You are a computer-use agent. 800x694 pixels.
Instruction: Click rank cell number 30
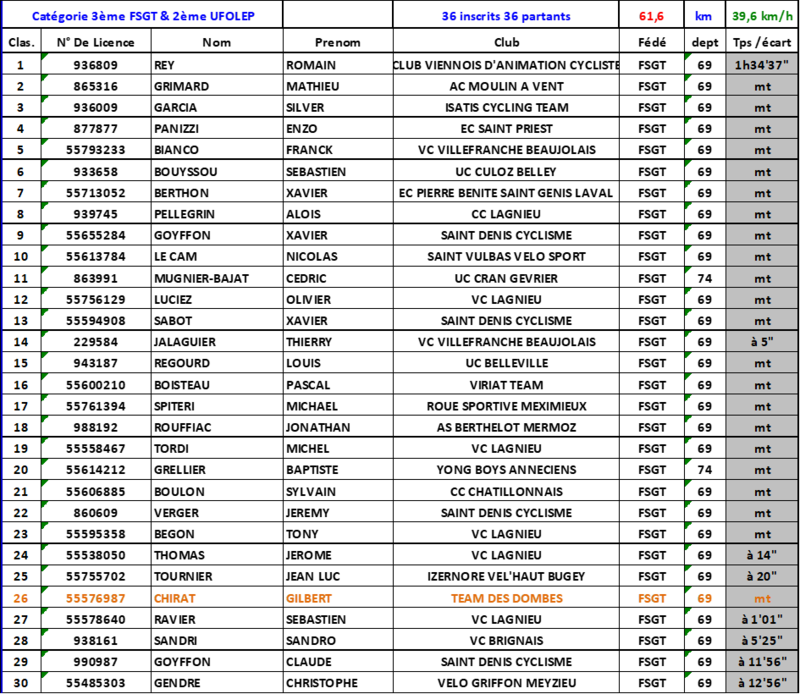[21, 682]
